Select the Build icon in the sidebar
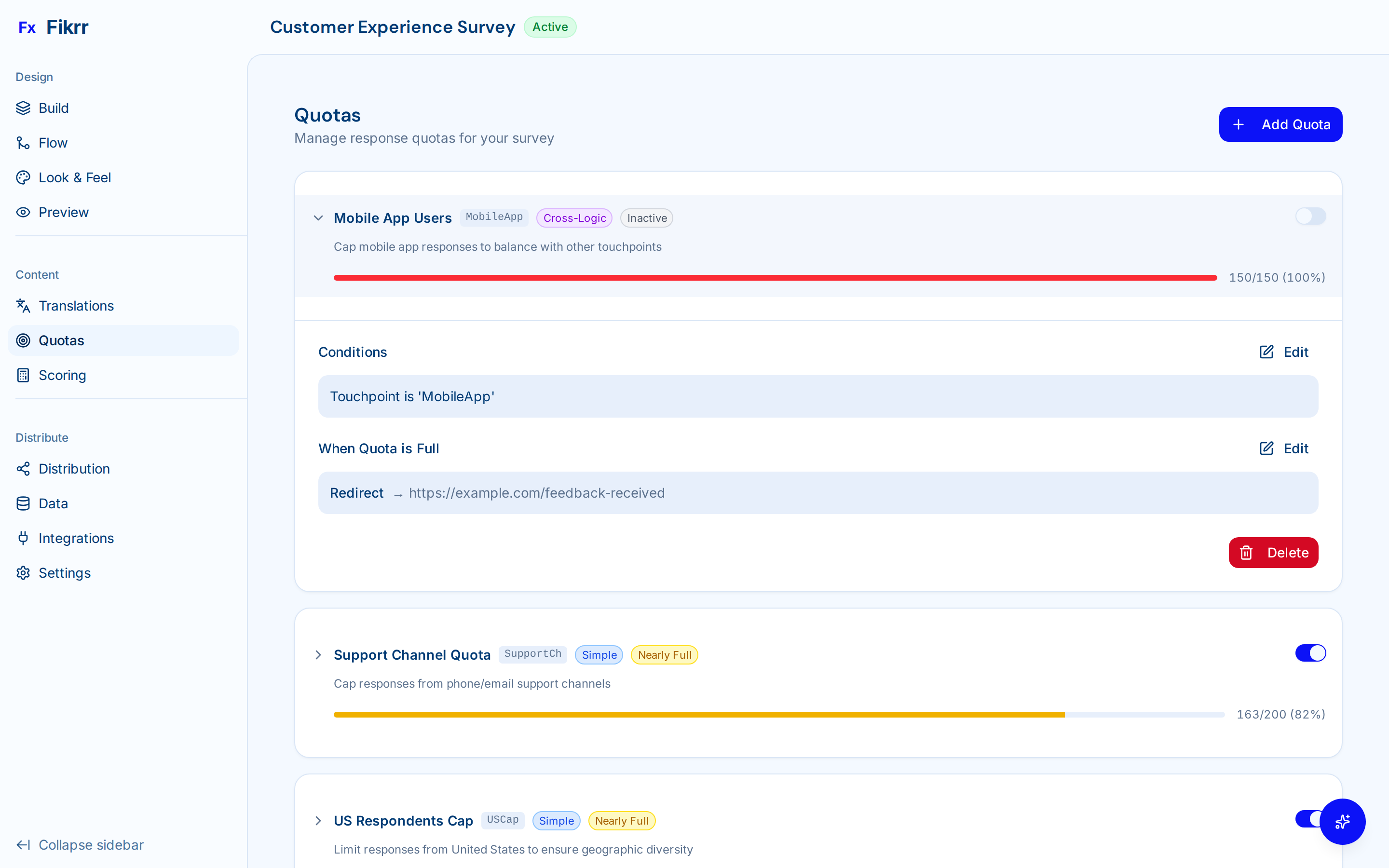This screenshot has height=868, width=1389. click(23, 108)
